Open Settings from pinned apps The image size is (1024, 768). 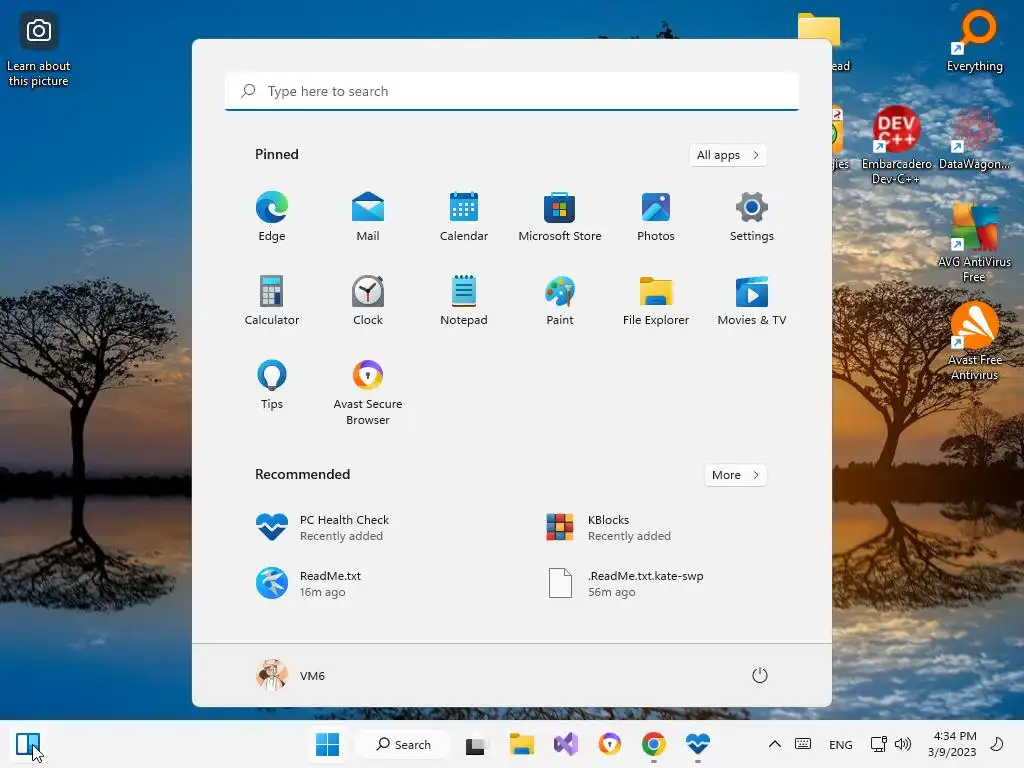point(752,217)
